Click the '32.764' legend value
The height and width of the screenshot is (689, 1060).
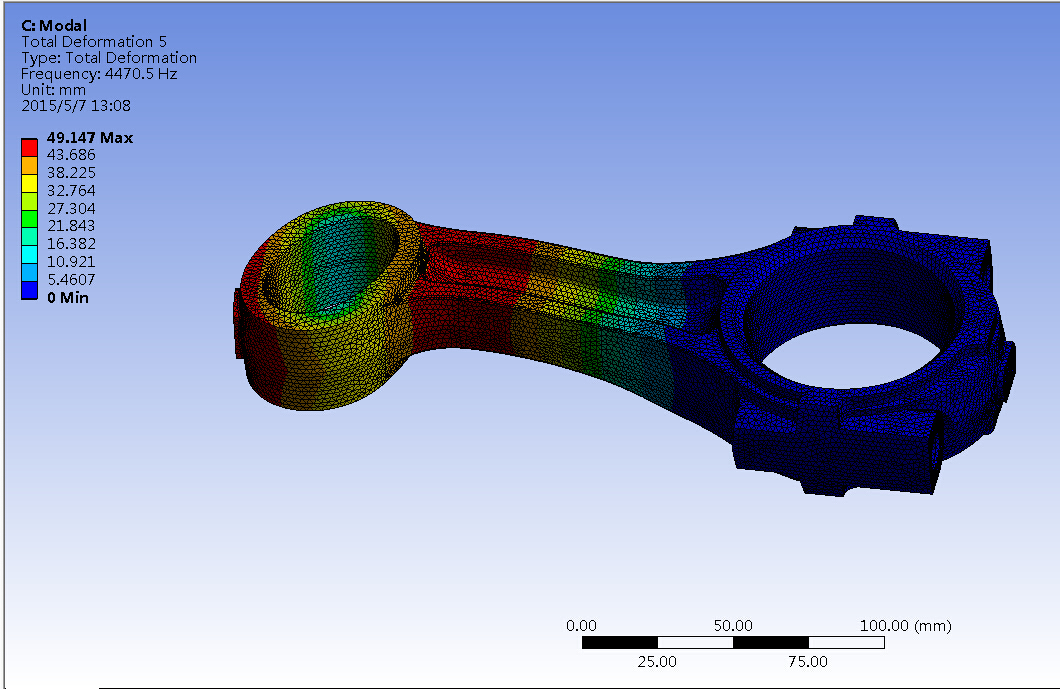coord(71,191)
